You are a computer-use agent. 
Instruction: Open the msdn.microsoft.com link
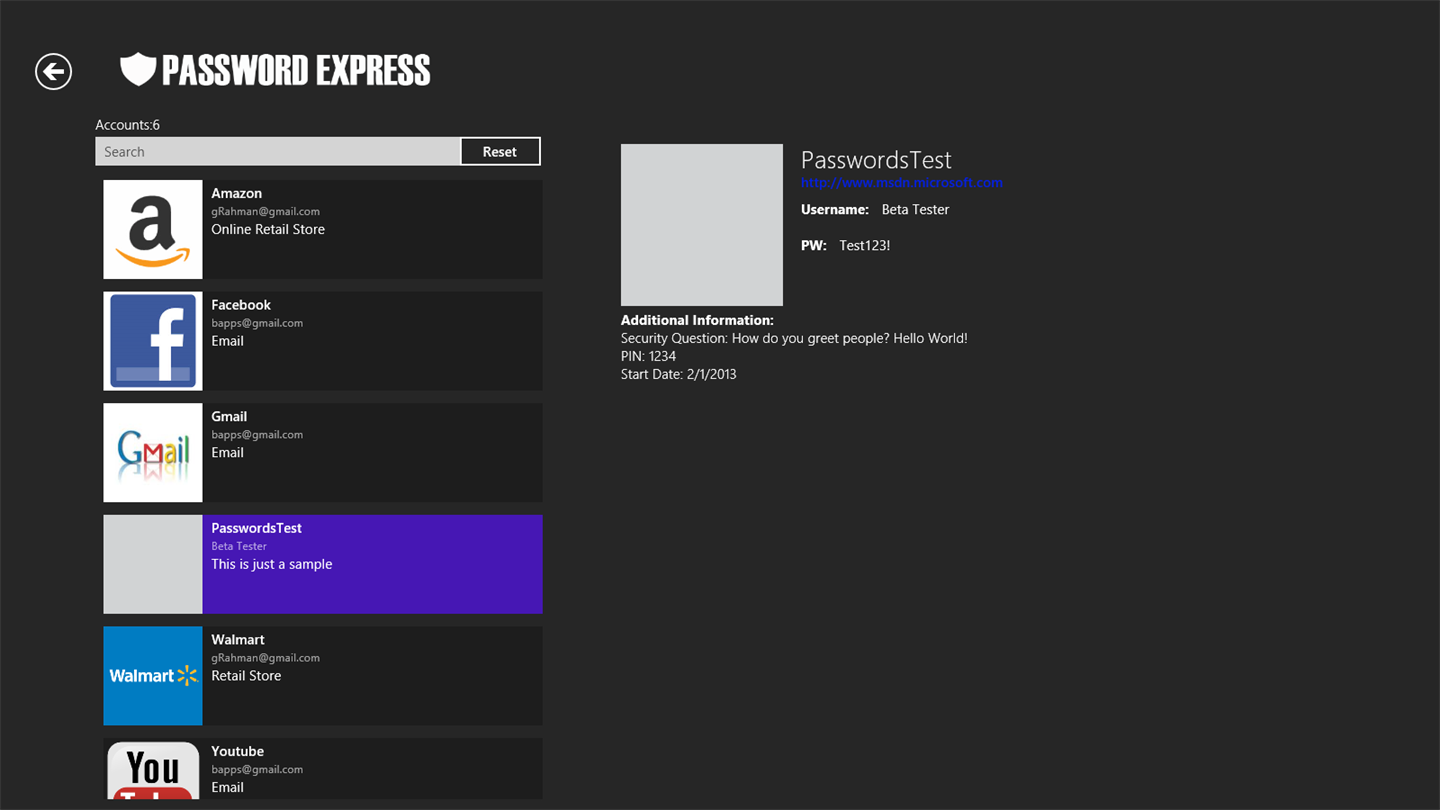pyautogui.click(x=901, y=183)
